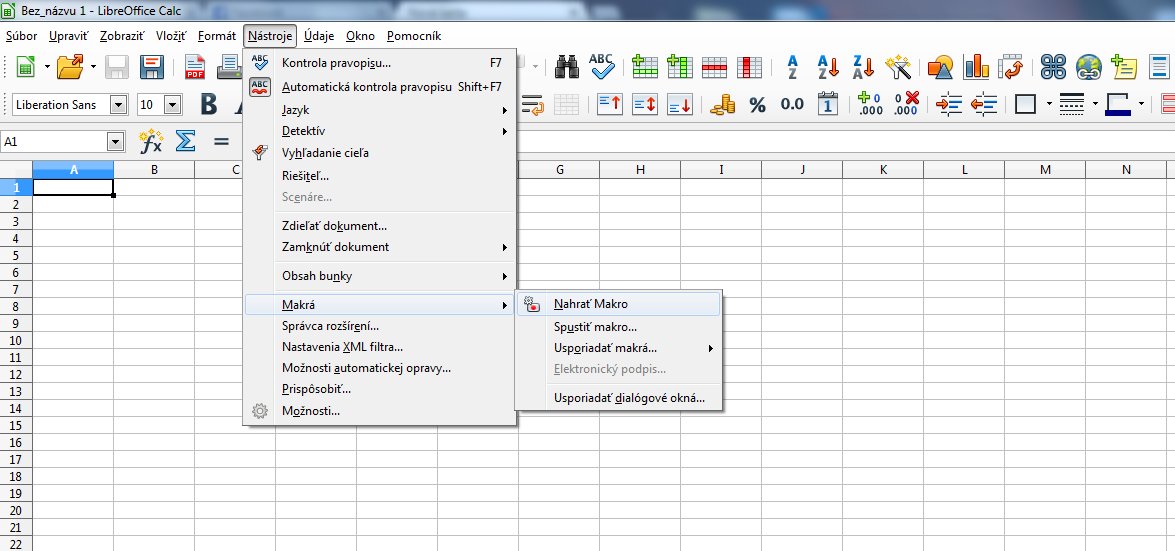
Task: Click the Bold formatting icon
Action: tap(209, 105)
